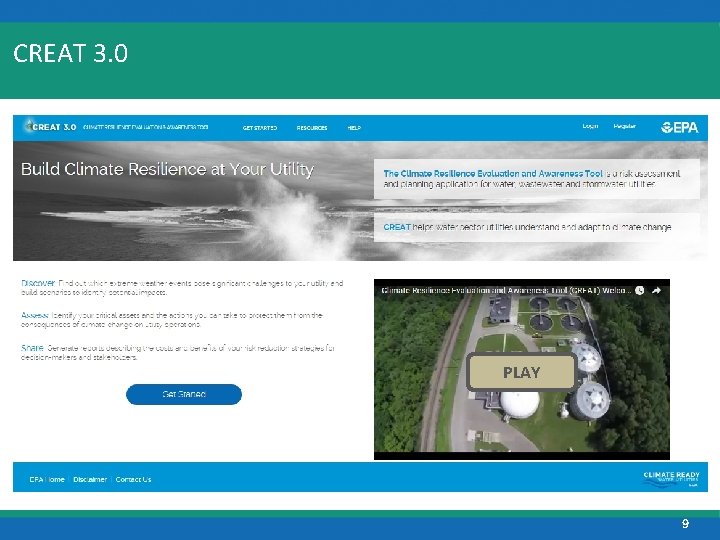Click the Share heading text in the feature list
This screenshot has height=540, width=720.
pyautogui.click(x=32, y=348)
